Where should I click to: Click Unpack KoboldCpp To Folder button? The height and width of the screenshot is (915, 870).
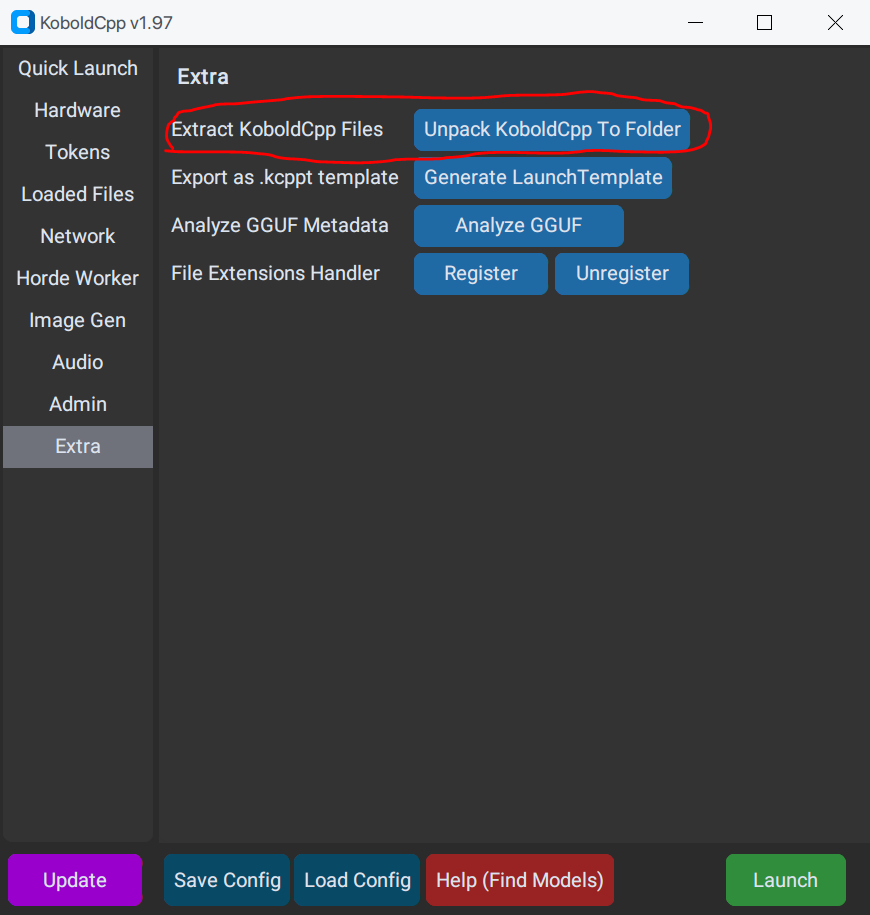(x=552, y=130)
